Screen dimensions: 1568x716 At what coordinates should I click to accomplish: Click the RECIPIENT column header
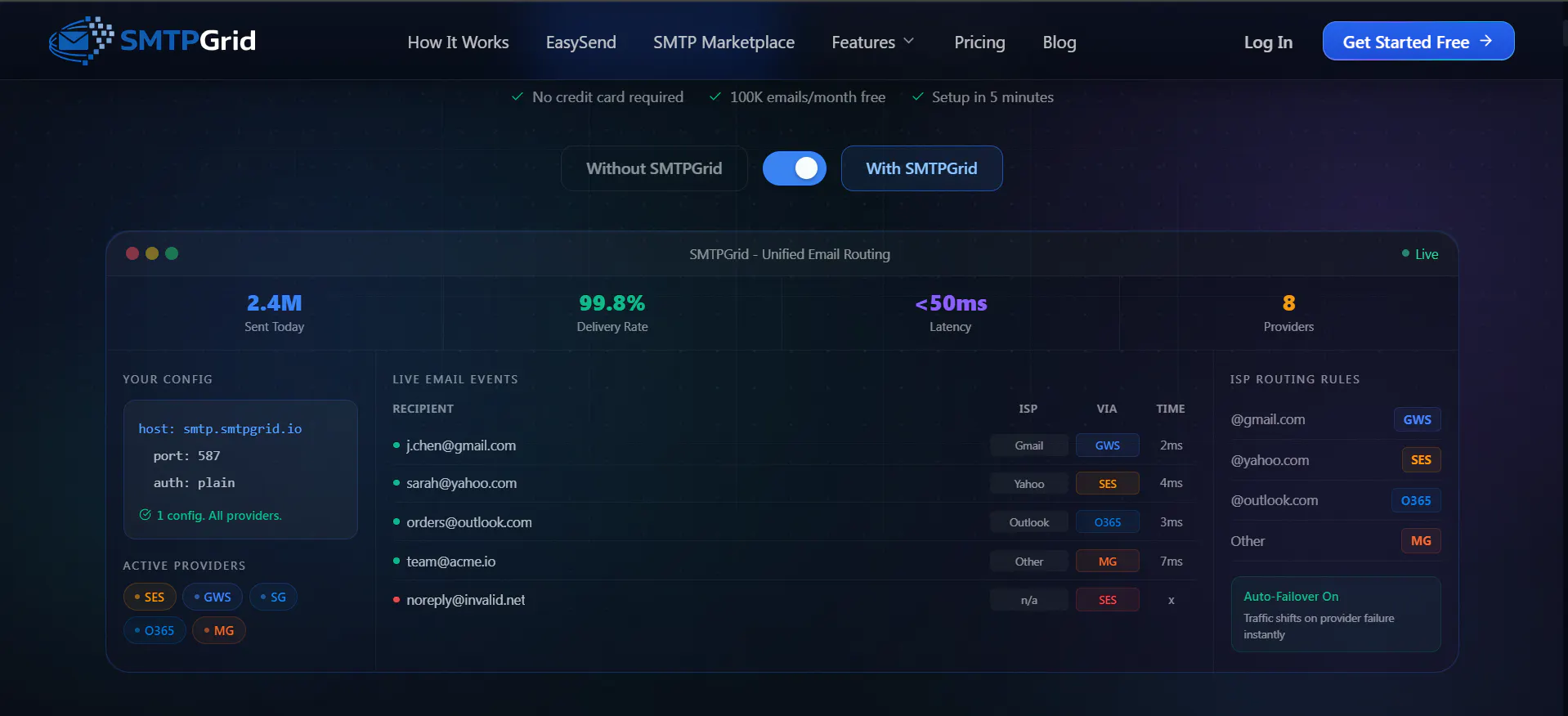423,409
